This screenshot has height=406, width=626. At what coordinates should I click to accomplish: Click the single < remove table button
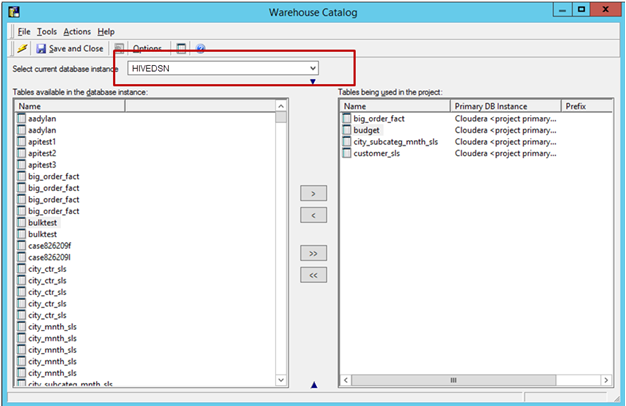(313, 215)
